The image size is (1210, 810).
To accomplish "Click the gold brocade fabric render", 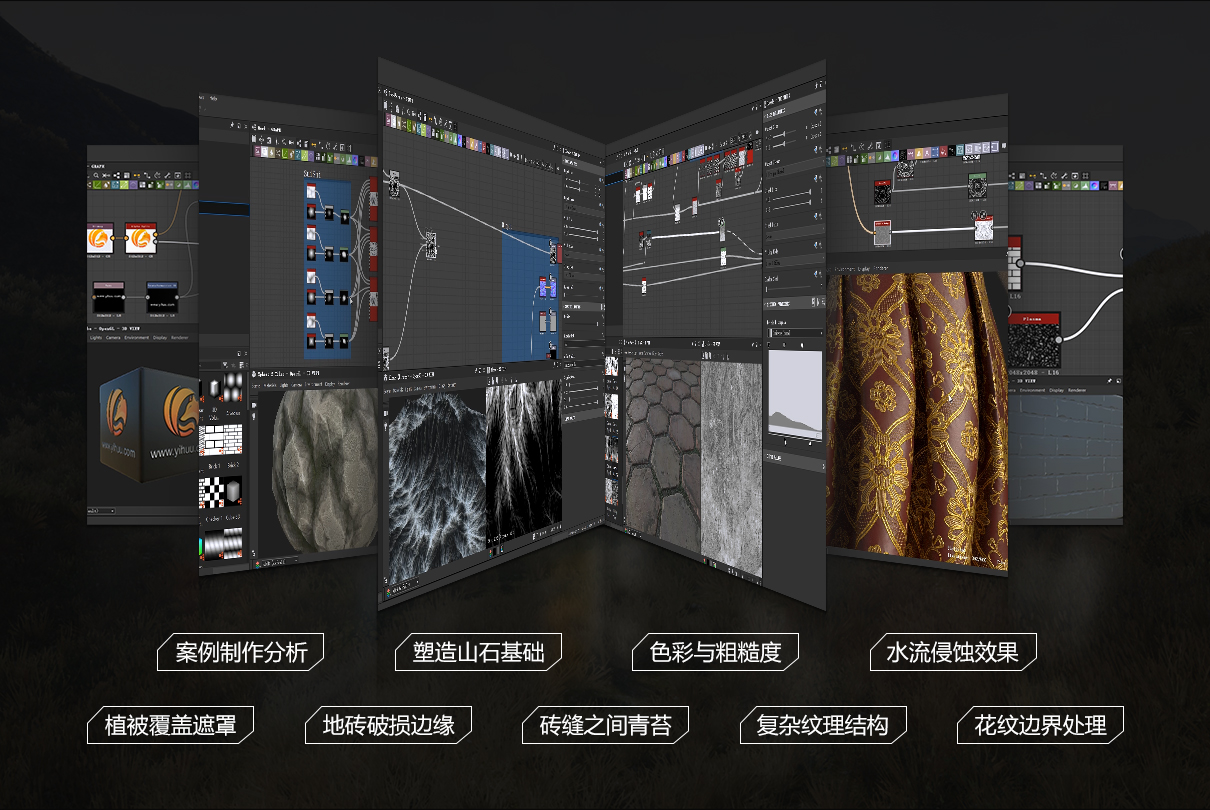I will click(x=917, y=419).
